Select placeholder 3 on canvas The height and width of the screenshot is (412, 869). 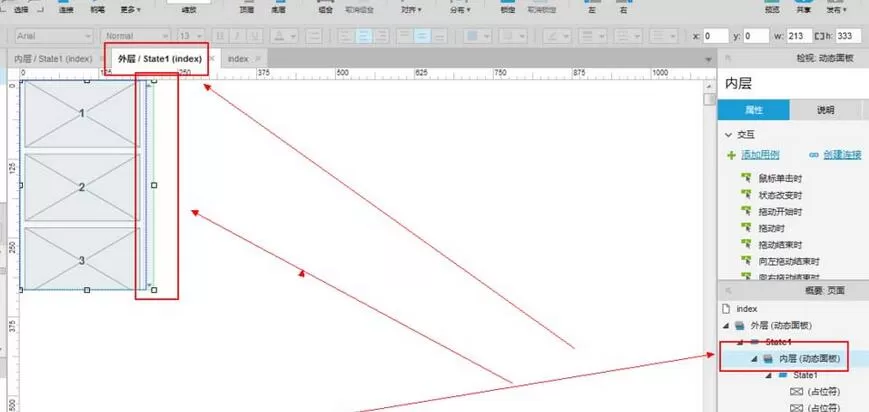click(81, 259)
